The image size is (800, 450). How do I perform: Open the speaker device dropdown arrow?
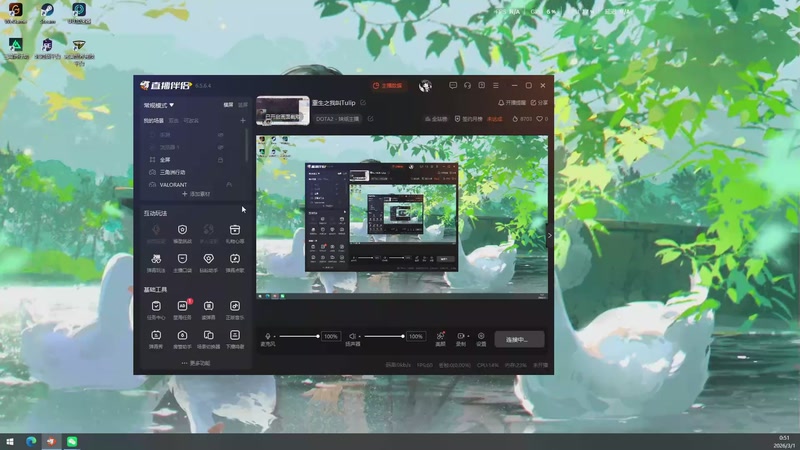pos(359,336)
